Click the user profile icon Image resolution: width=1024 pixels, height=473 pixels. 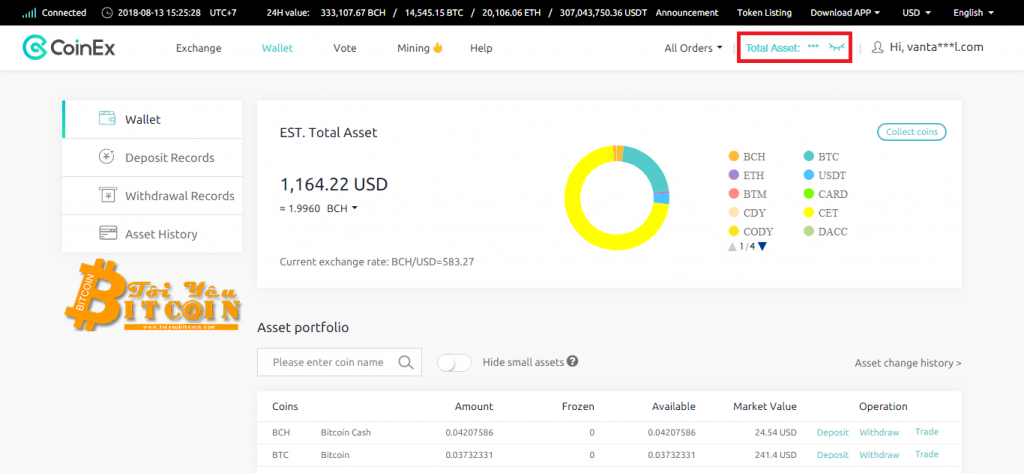(877, 47)
